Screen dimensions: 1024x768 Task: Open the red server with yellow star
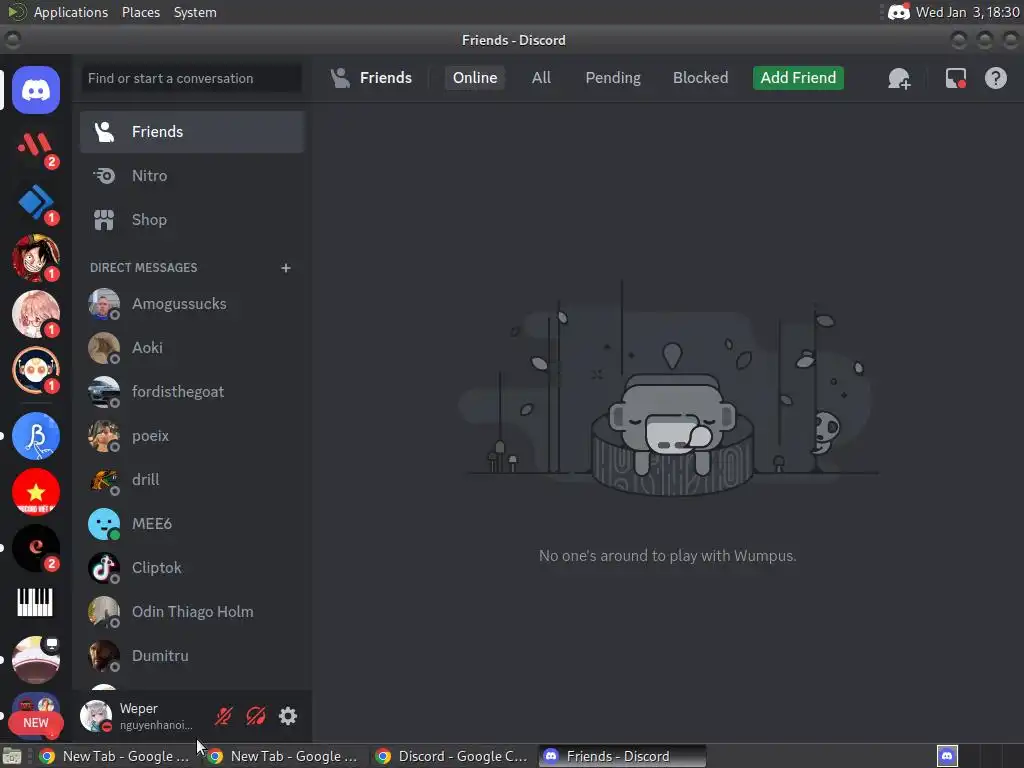tap(36, 492)
